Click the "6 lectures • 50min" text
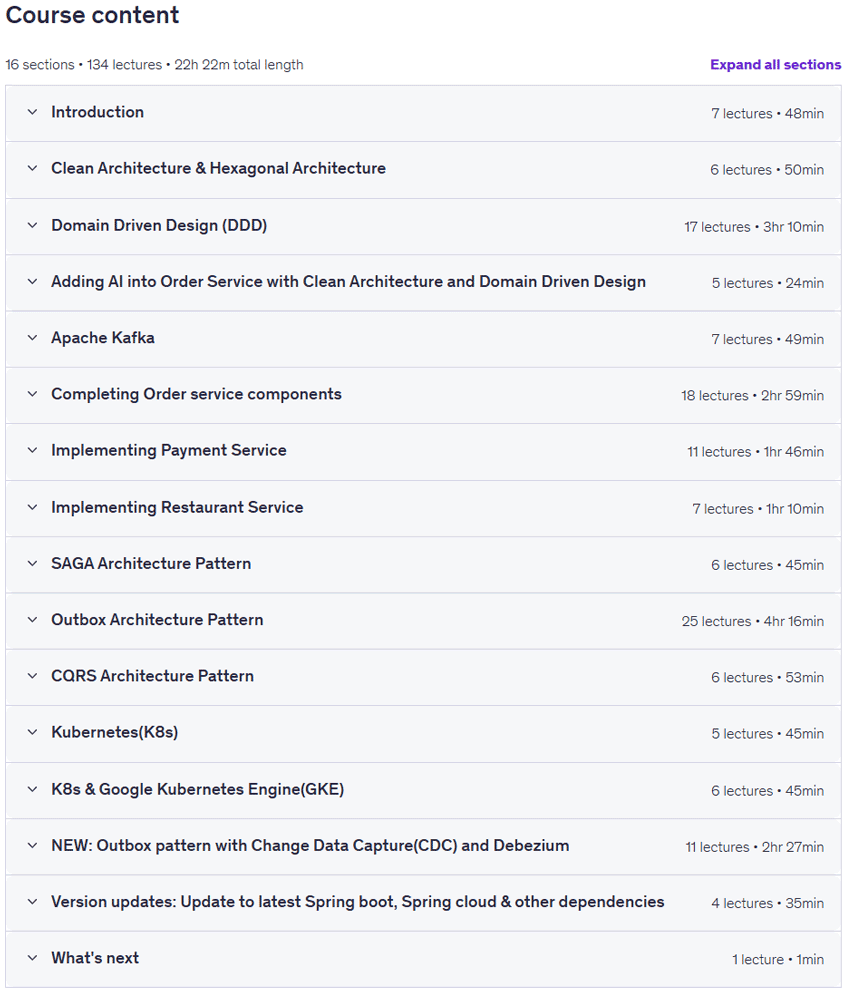Image resolution: width=844 pixels, height=991 pixels. click(767, 170)
